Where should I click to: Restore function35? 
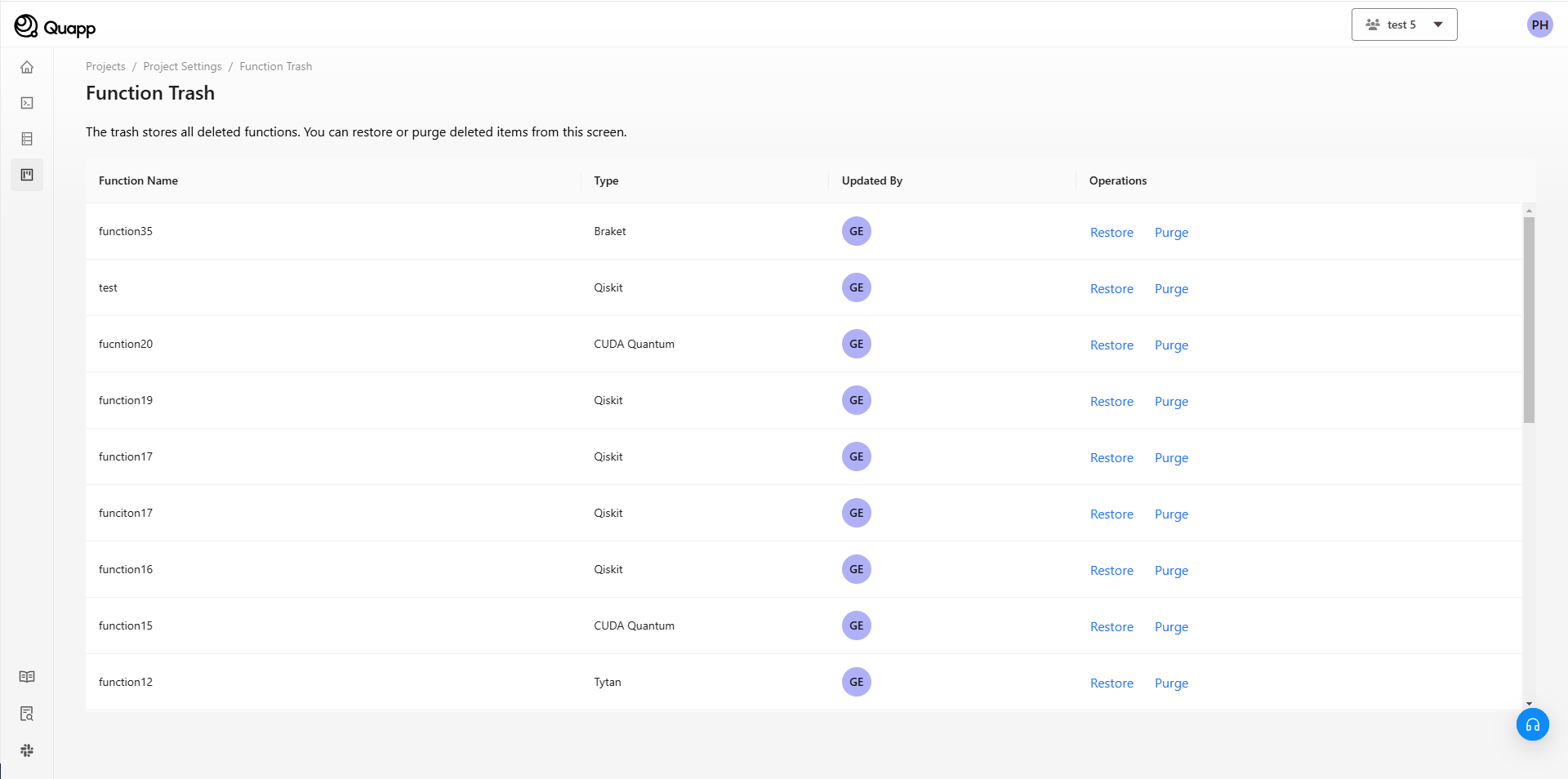[1111, 233]
